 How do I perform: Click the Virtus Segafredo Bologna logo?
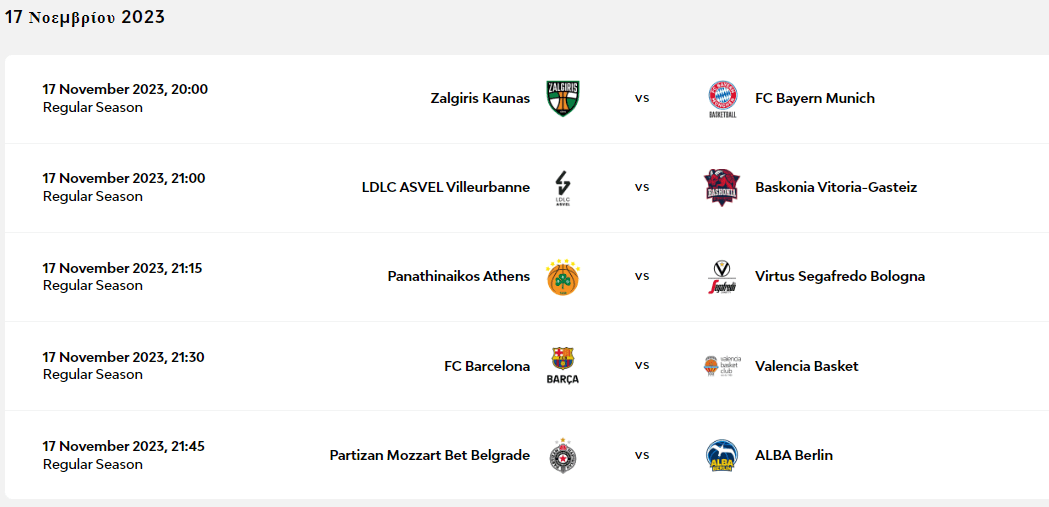(722, 277)
